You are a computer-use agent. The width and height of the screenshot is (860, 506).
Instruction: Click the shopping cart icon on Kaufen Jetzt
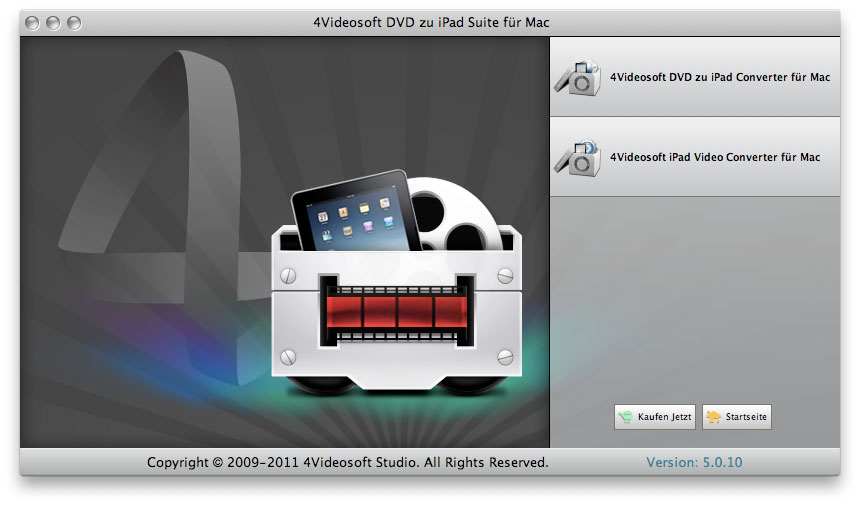click(x=626, y=418)
